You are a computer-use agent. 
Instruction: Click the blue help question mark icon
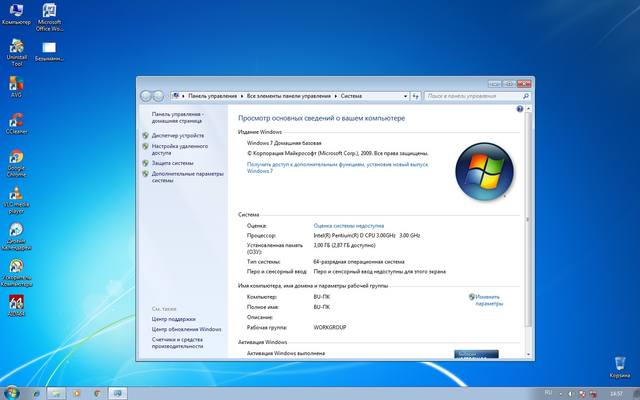pos(520,109)
